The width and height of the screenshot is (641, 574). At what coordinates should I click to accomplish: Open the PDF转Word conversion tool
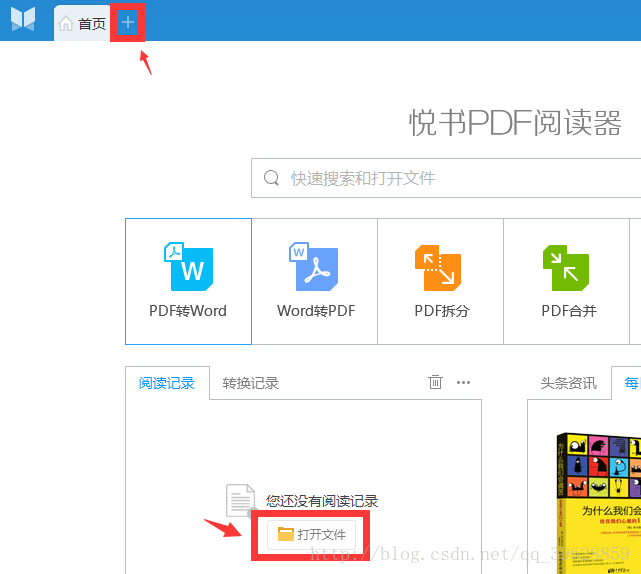(x=188, y=281)
